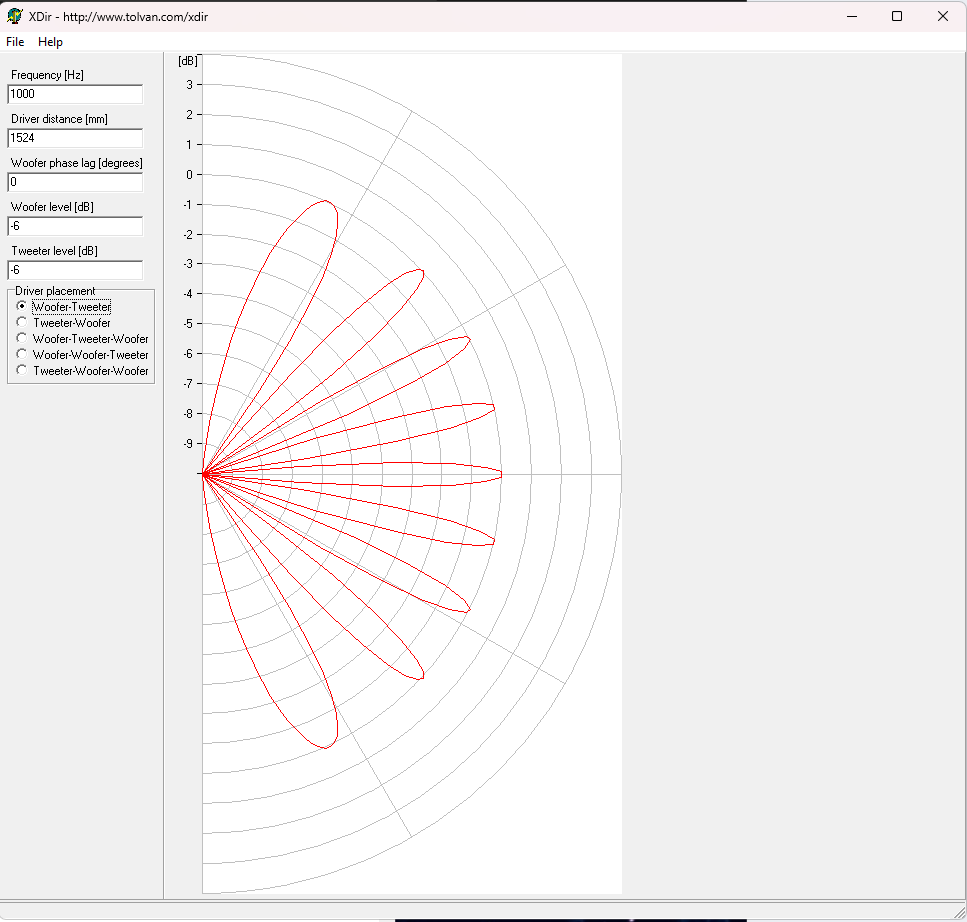
Task: Click the Frequency [Hz] input field
Action: pyautogui.click(x=75, y=94)
